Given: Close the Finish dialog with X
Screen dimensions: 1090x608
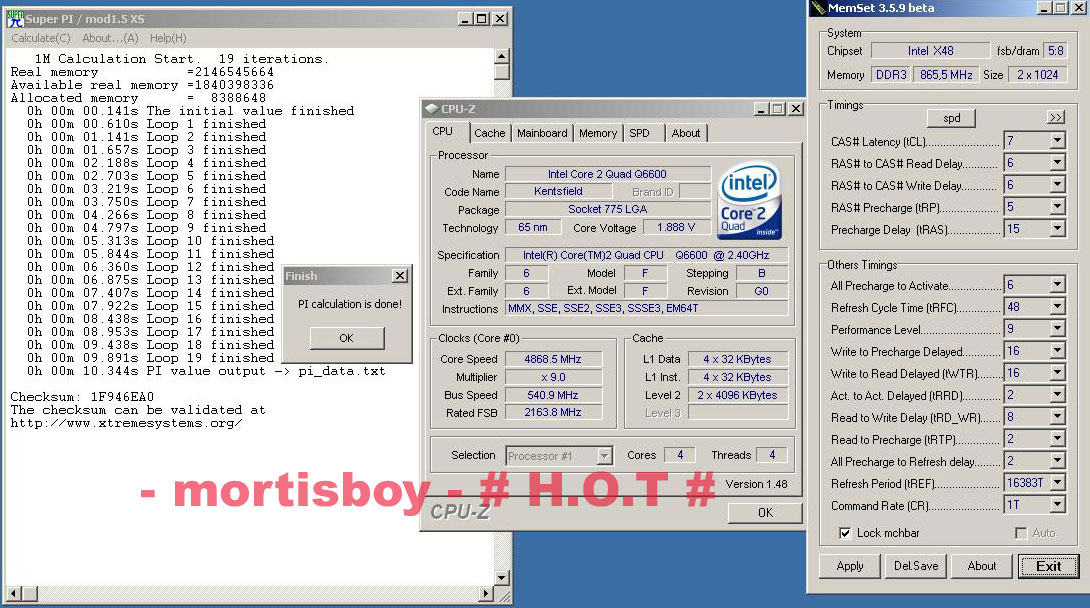Looking at the screenshot, I should click(x=400, y=276).
